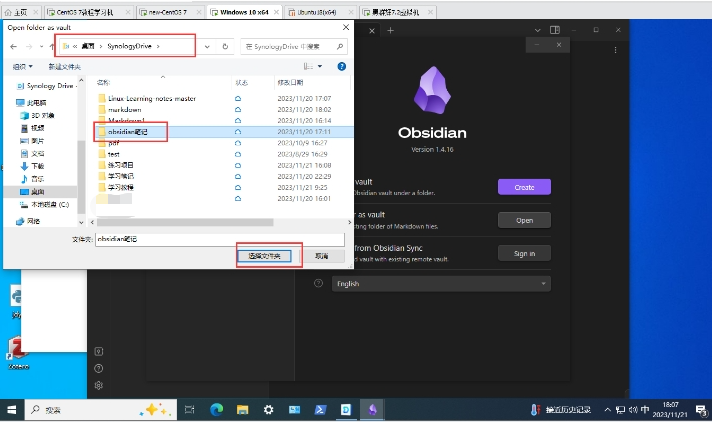Expand the address bar history dropdown

pos(207,46)
